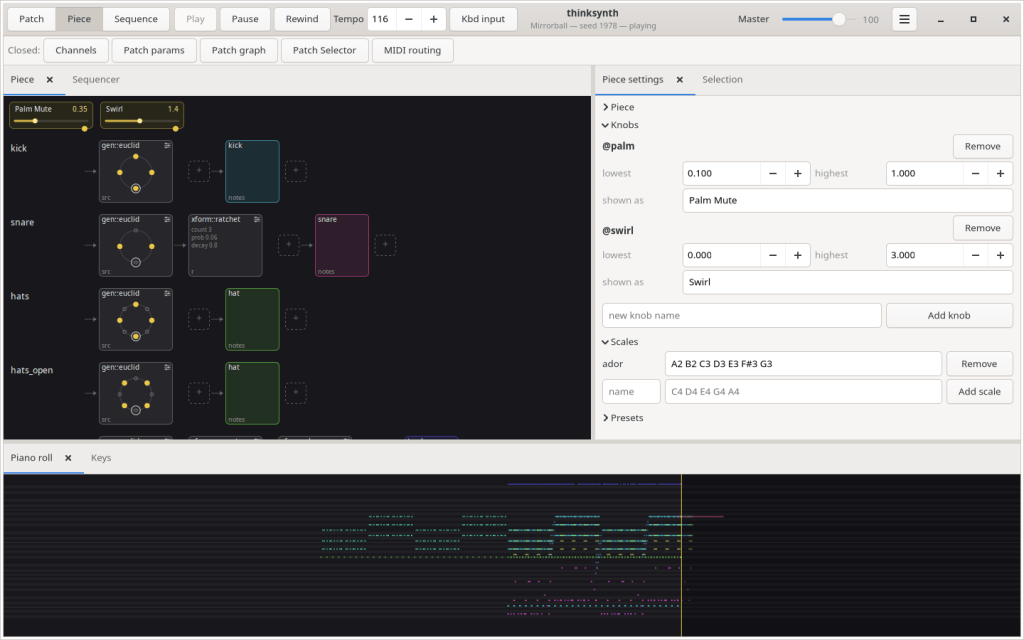This screenshot has width=1024, height=640.
Task: Increase @swirl highest value
Action: [x=1000, y=255]
